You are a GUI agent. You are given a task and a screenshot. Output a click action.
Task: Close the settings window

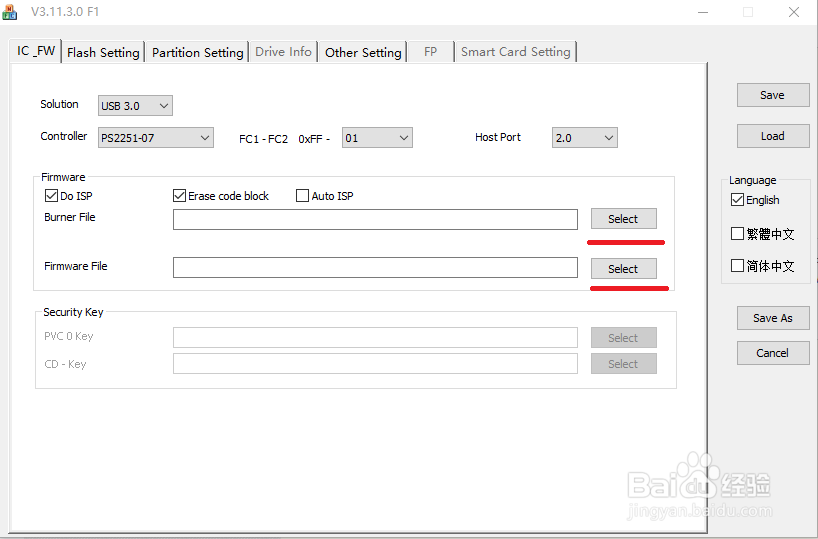(x=793, y=12)
